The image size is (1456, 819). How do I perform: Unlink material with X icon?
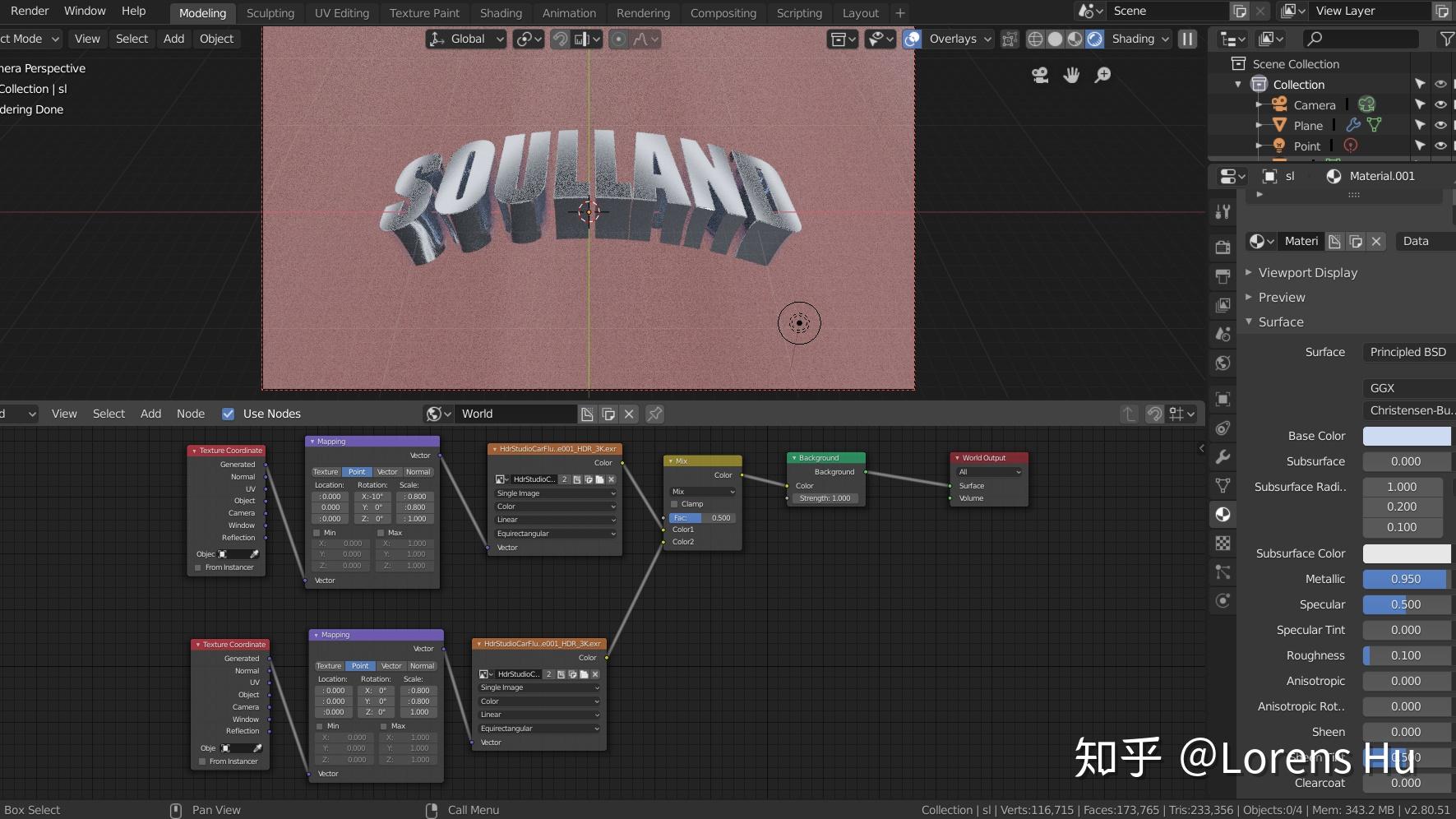click(1376, 241)
